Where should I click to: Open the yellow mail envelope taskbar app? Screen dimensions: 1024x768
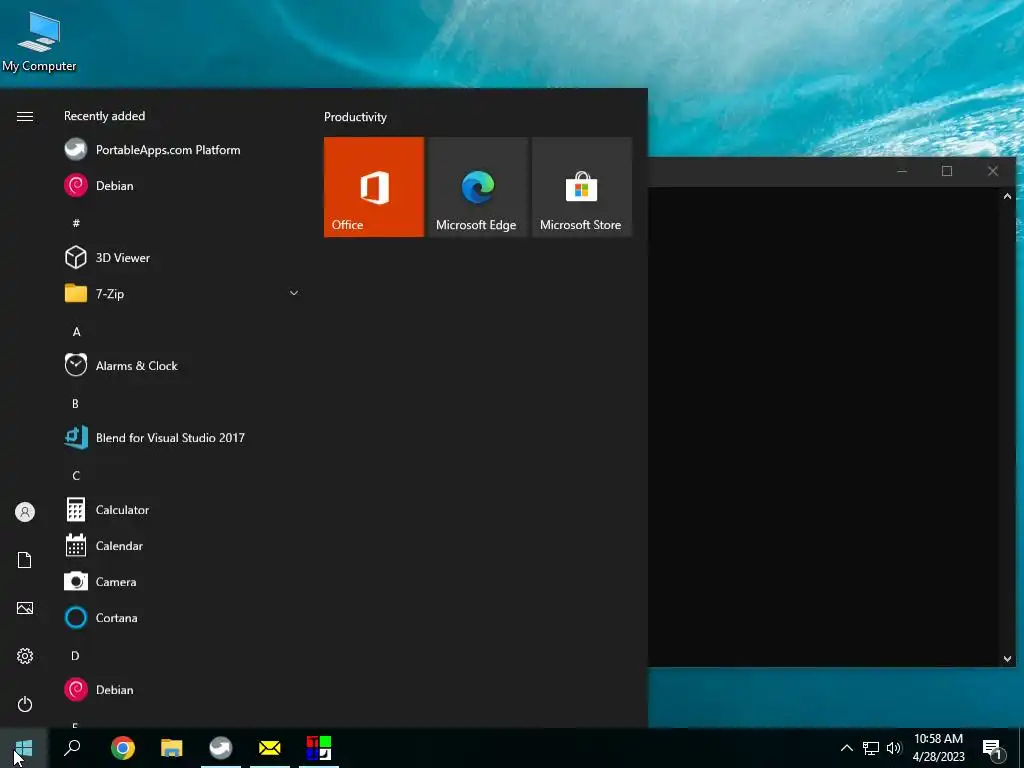coord(270,748)
